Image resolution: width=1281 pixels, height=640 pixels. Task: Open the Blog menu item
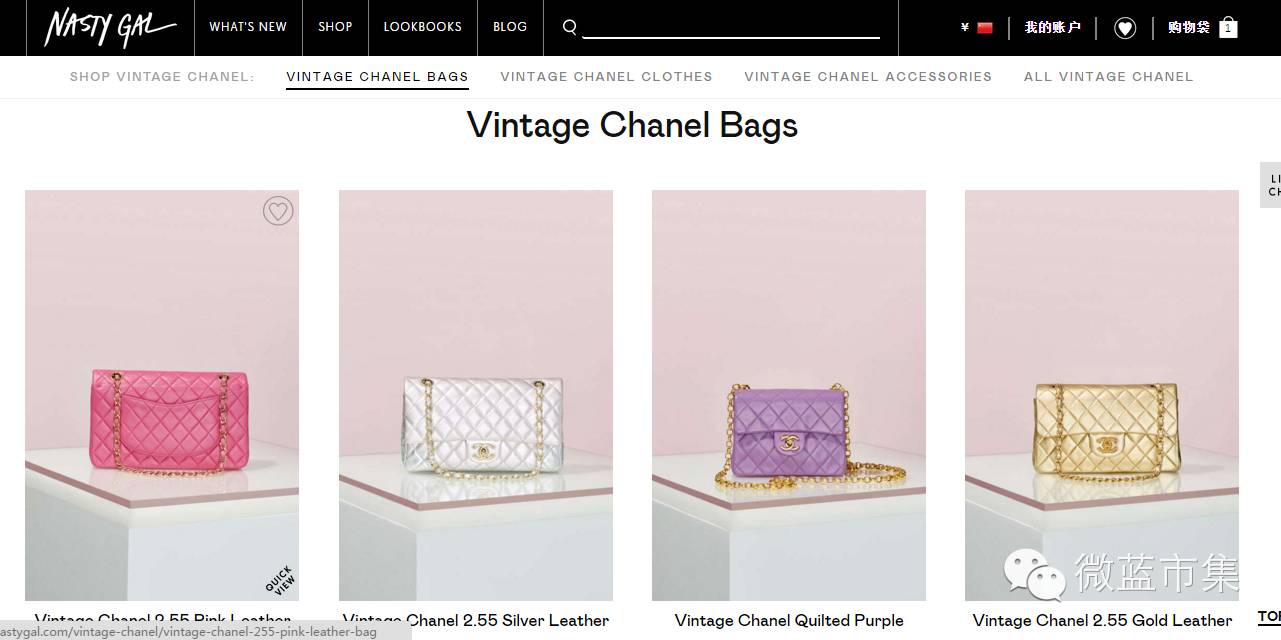[x=510, y=27]
